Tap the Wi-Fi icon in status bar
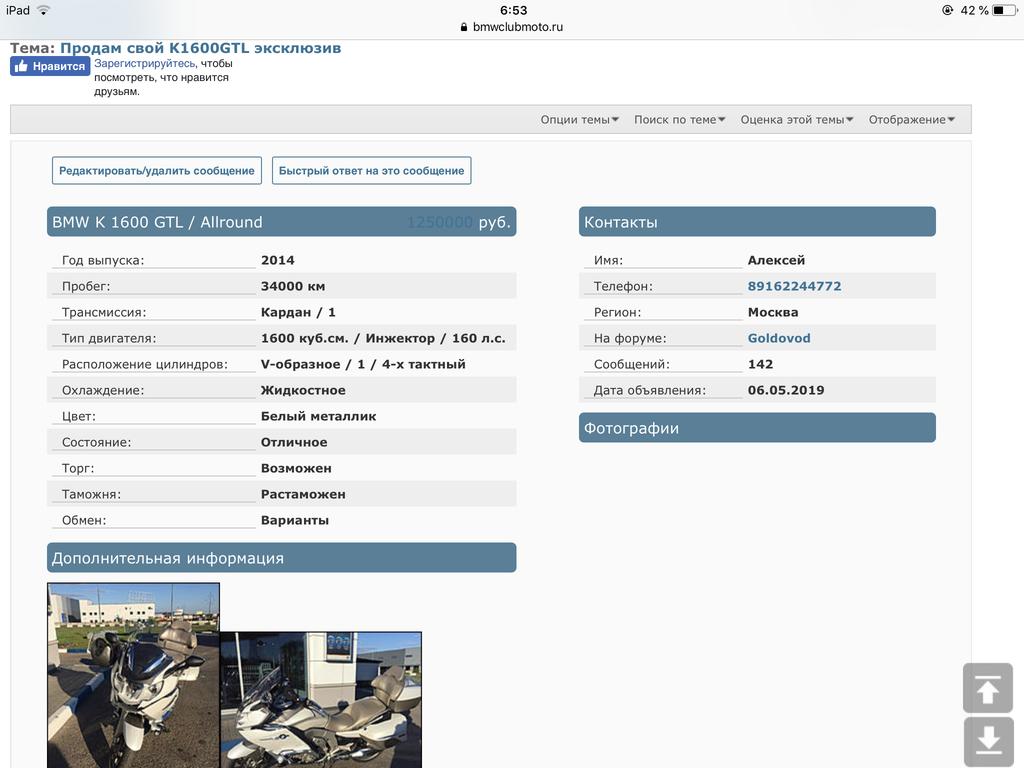This screenshot has height=768, width=1024. coord(43,10)
